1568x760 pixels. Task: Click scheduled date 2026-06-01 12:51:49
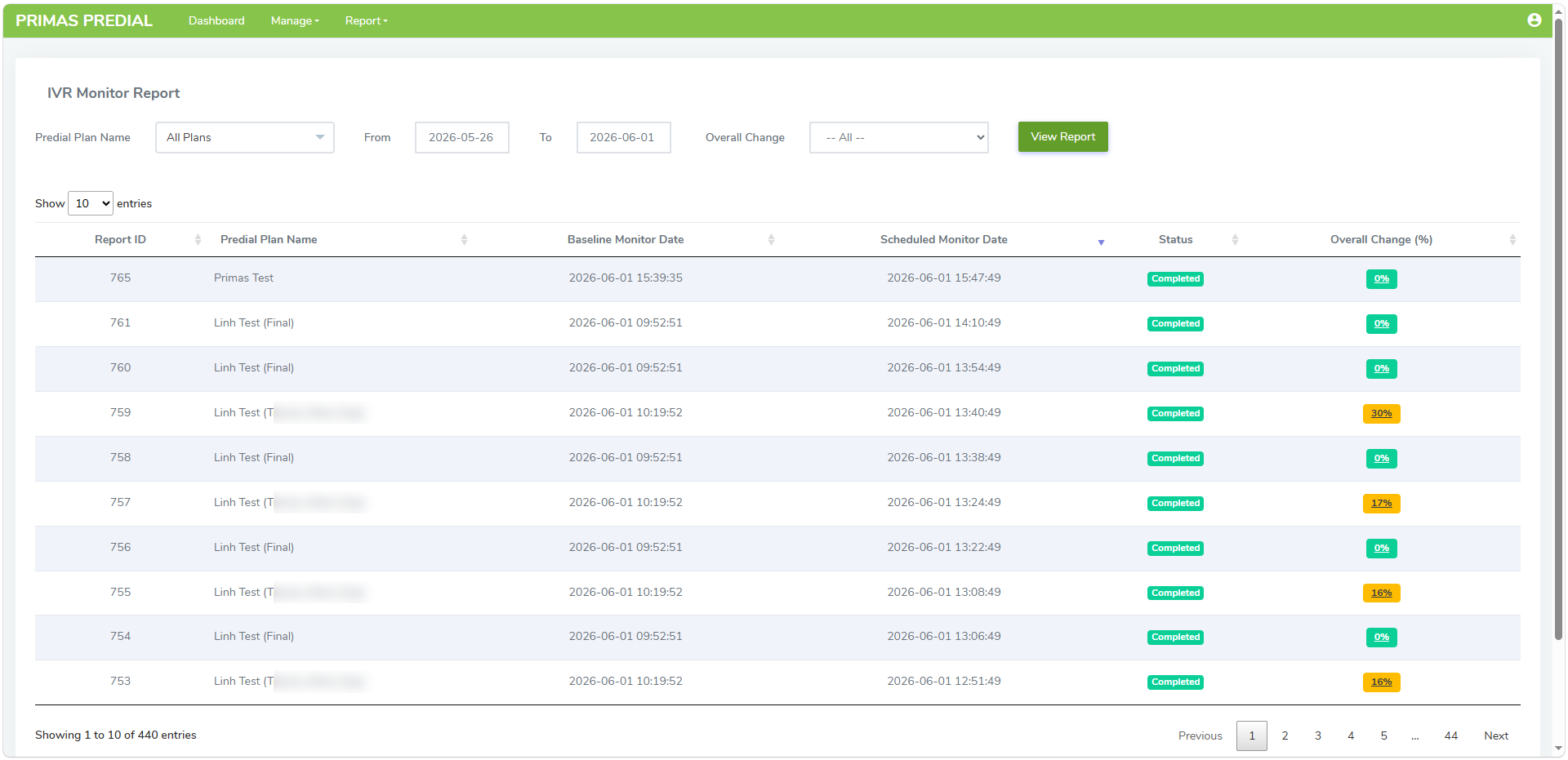943,682
